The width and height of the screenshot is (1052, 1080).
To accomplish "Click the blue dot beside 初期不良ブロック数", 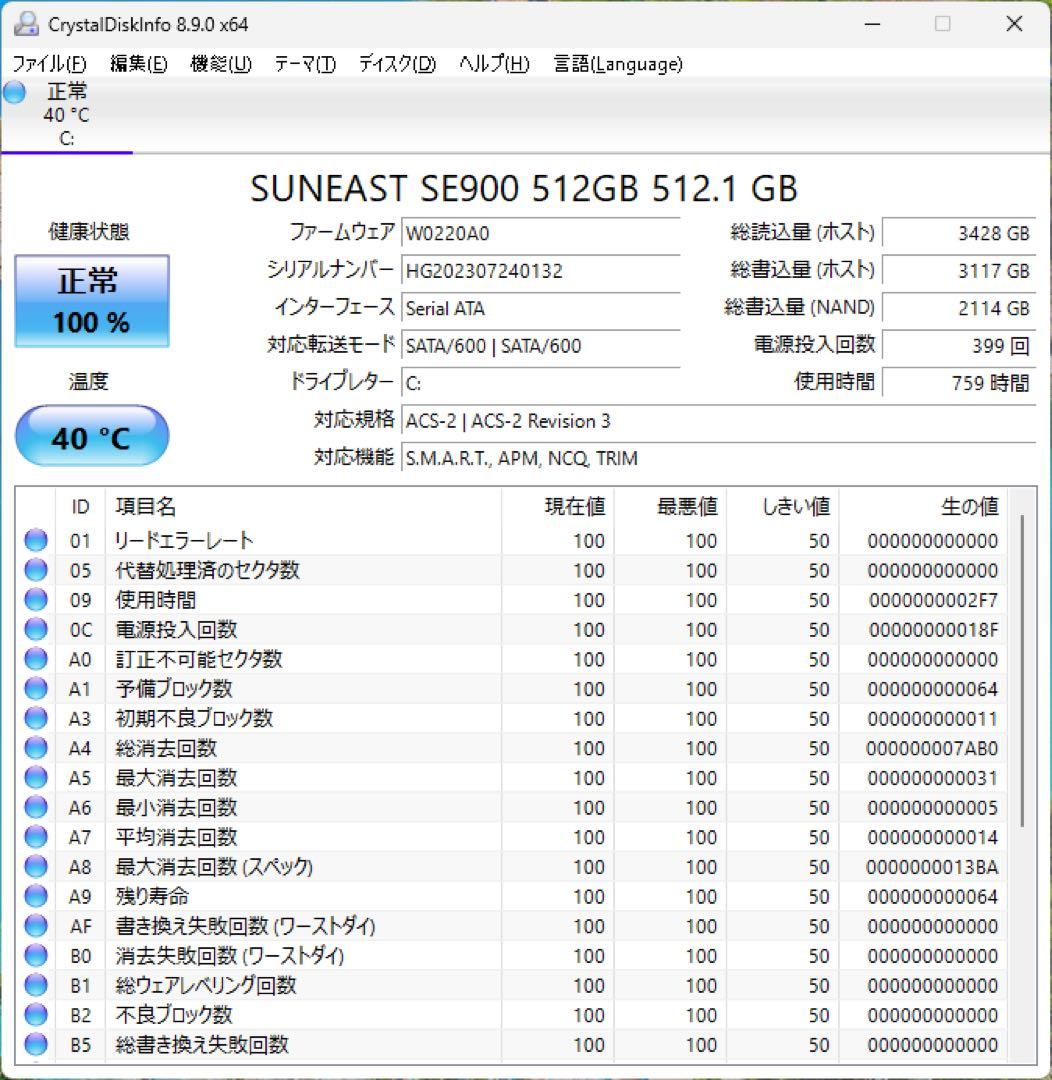I will 35,718.
